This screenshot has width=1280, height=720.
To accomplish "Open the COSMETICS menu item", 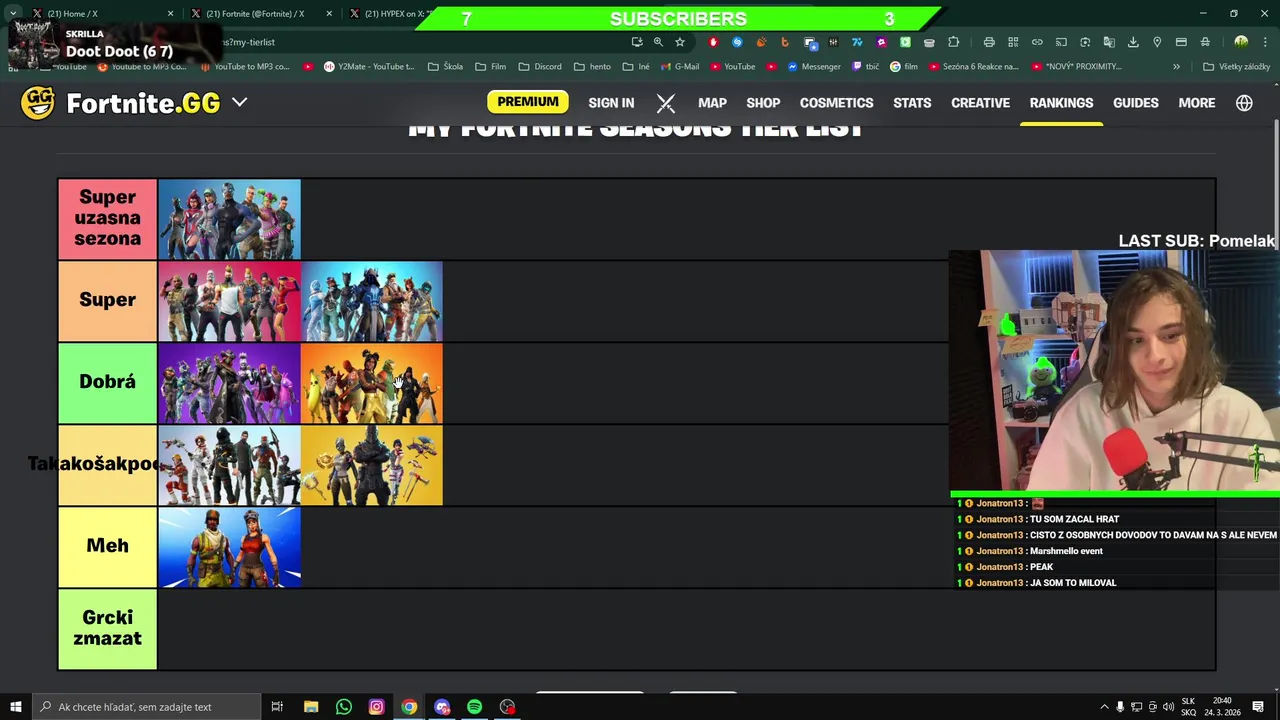I will point(836,103).
